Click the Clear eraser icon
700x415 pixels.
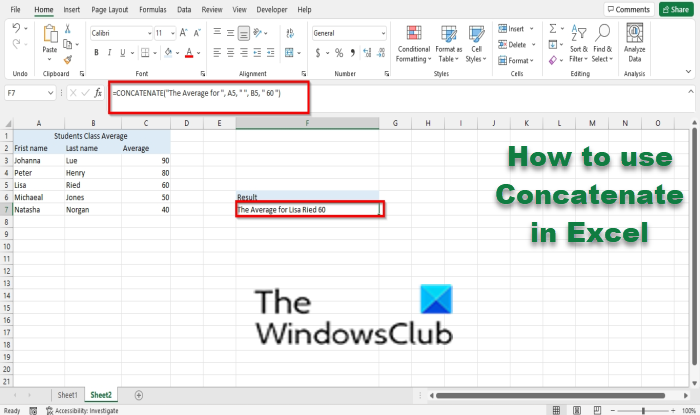click(x=553, y=60)
